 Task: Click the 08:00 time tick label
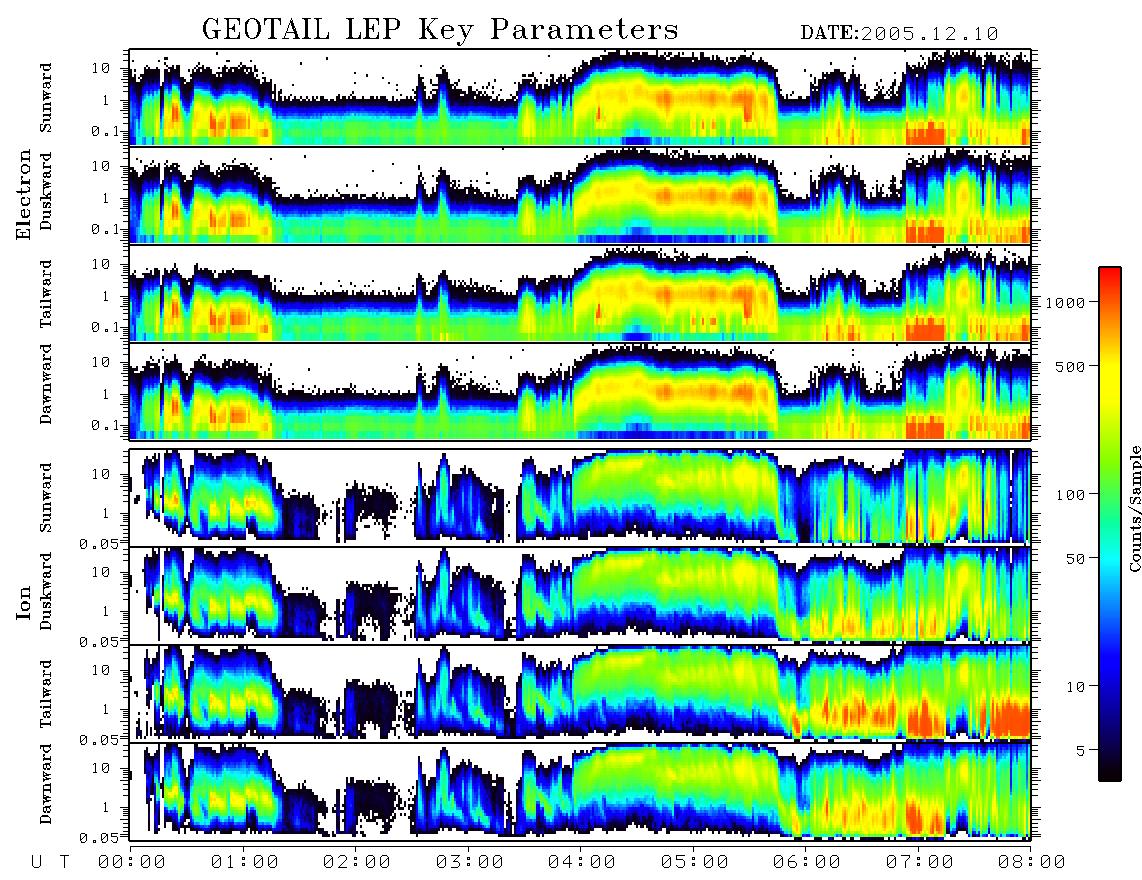(1031, 863)
